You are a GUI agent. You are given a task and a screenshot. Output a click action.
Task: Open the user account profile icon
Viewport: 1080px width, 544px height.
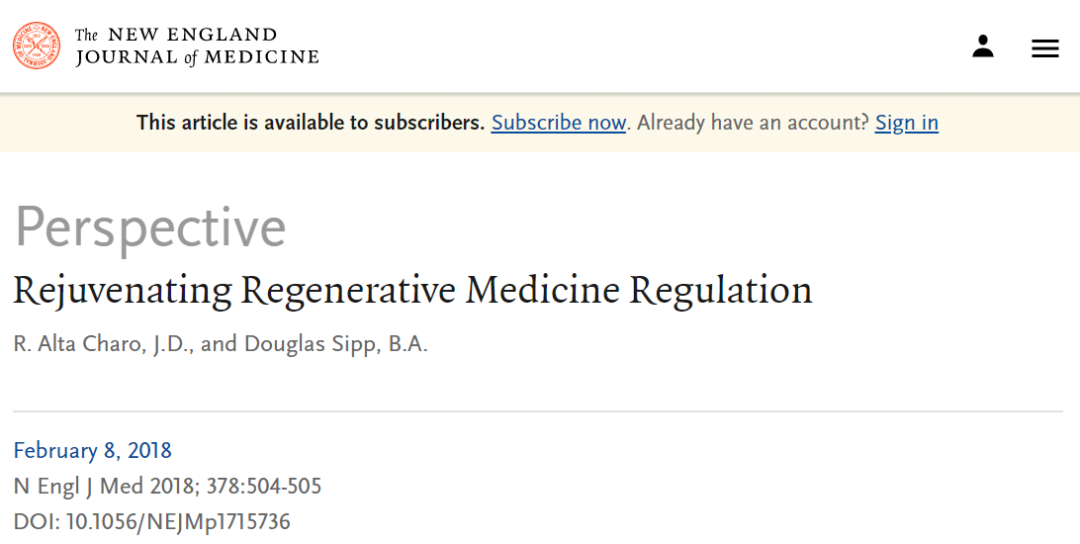[x=983, y=46]
